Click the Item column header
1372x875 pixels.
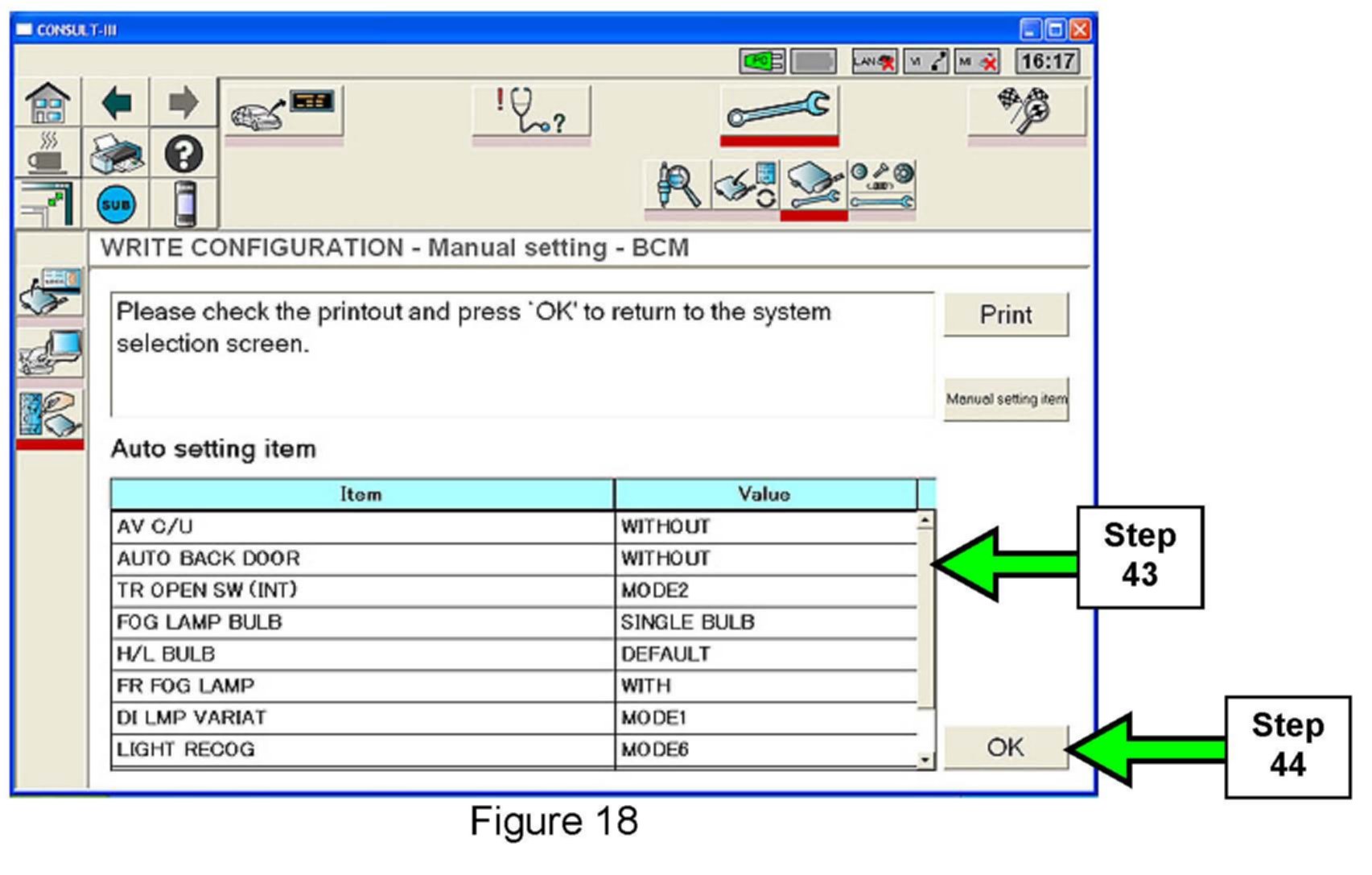coord(362,494)
